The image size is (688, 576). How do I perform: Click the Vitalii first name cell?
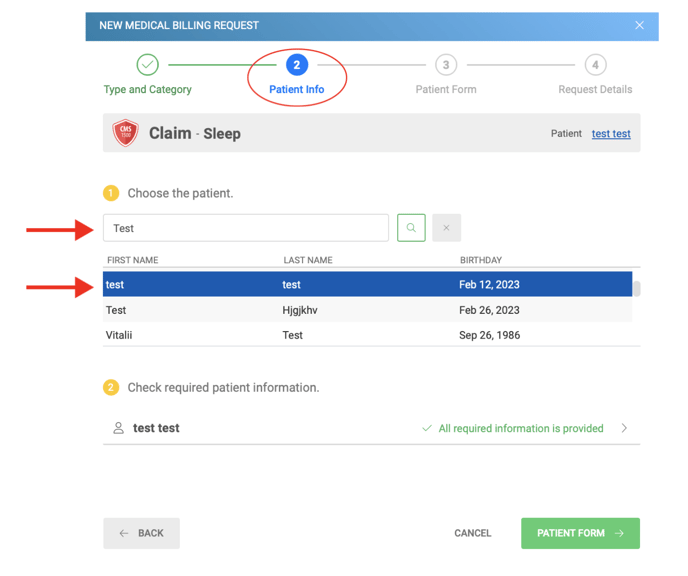[119, 335]
